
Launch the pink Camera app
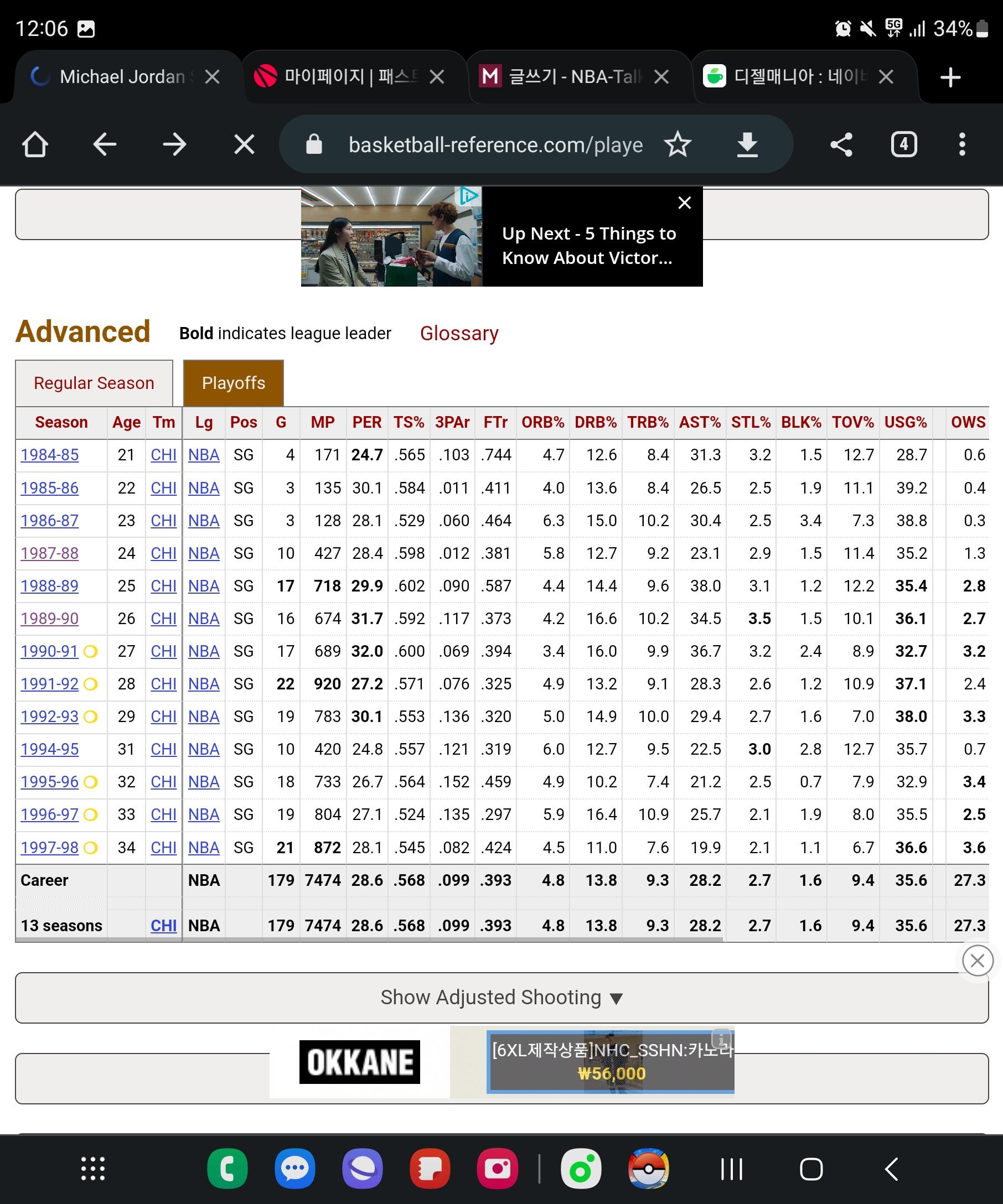coord(497,1169)
